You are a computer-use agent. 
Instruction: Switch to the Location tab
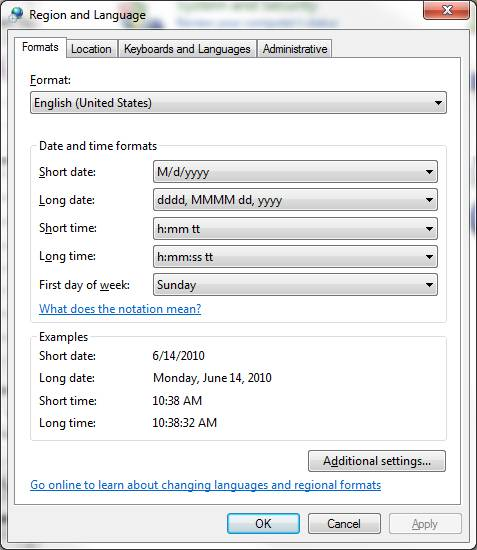click(x=91, y=49)
